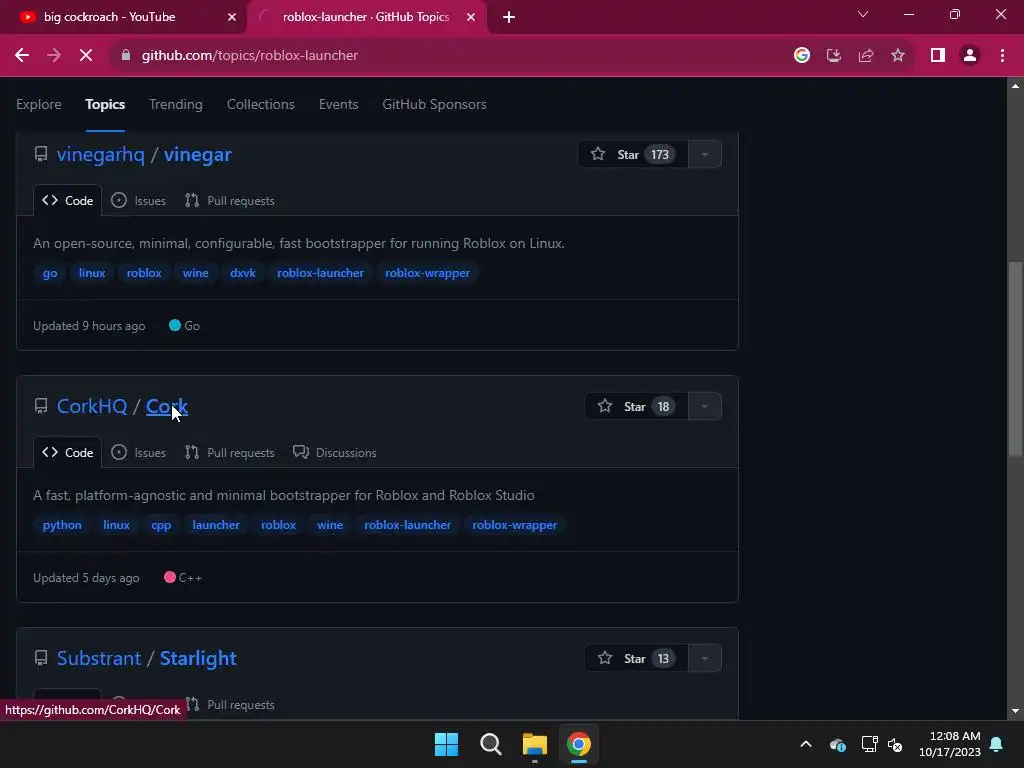Click the install/download page icon
This screenshot has width=1024, height=768.
click(x=833, y=56)
